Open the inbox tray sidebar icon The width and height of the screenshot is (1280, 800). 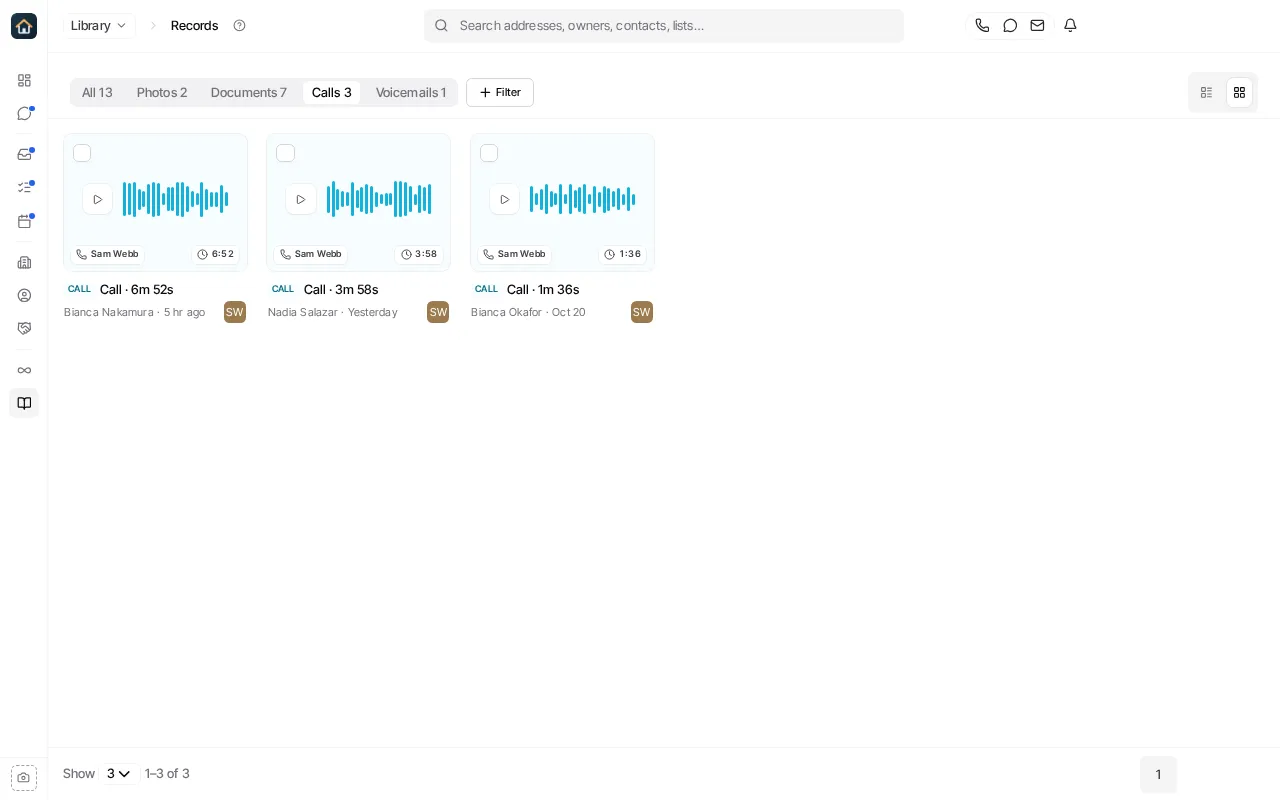pyautogui.click(x=24, y=154)
